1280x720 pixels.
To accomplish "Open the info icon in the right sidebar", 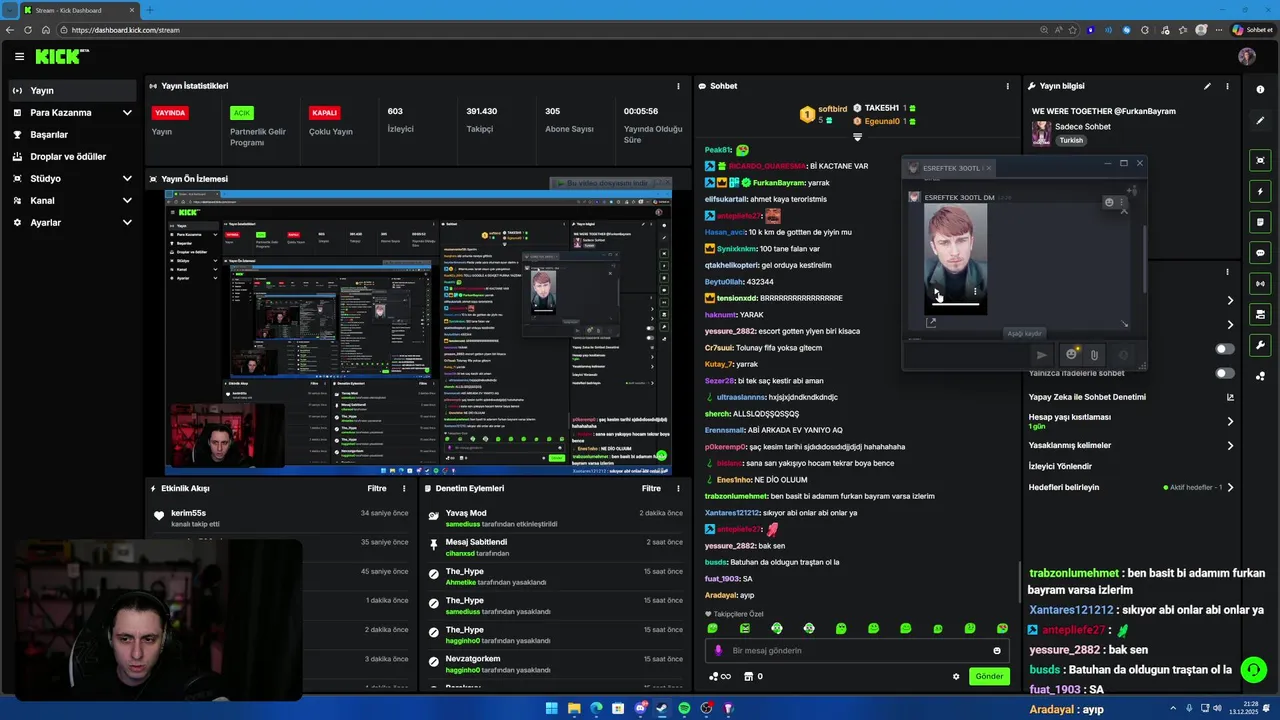I will (1260, 90).
